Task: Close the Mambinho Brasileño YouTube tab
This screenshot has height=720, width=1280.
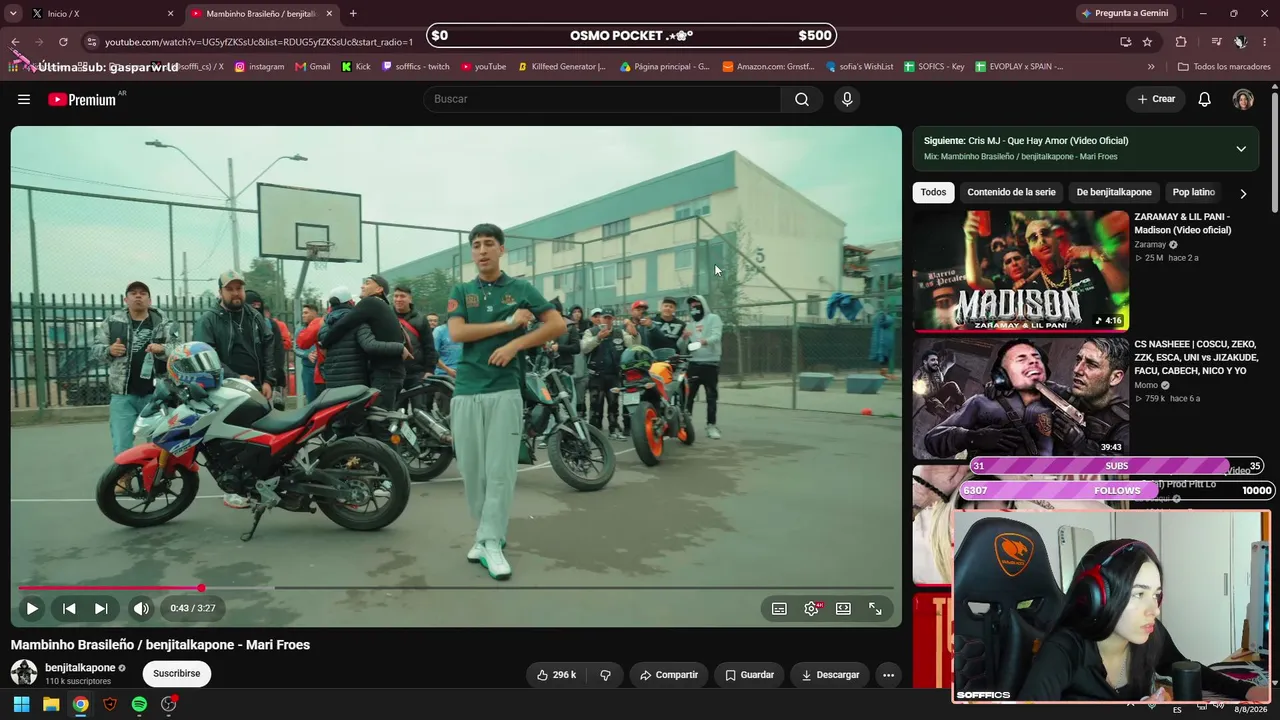Action: (x=329, y=14)
